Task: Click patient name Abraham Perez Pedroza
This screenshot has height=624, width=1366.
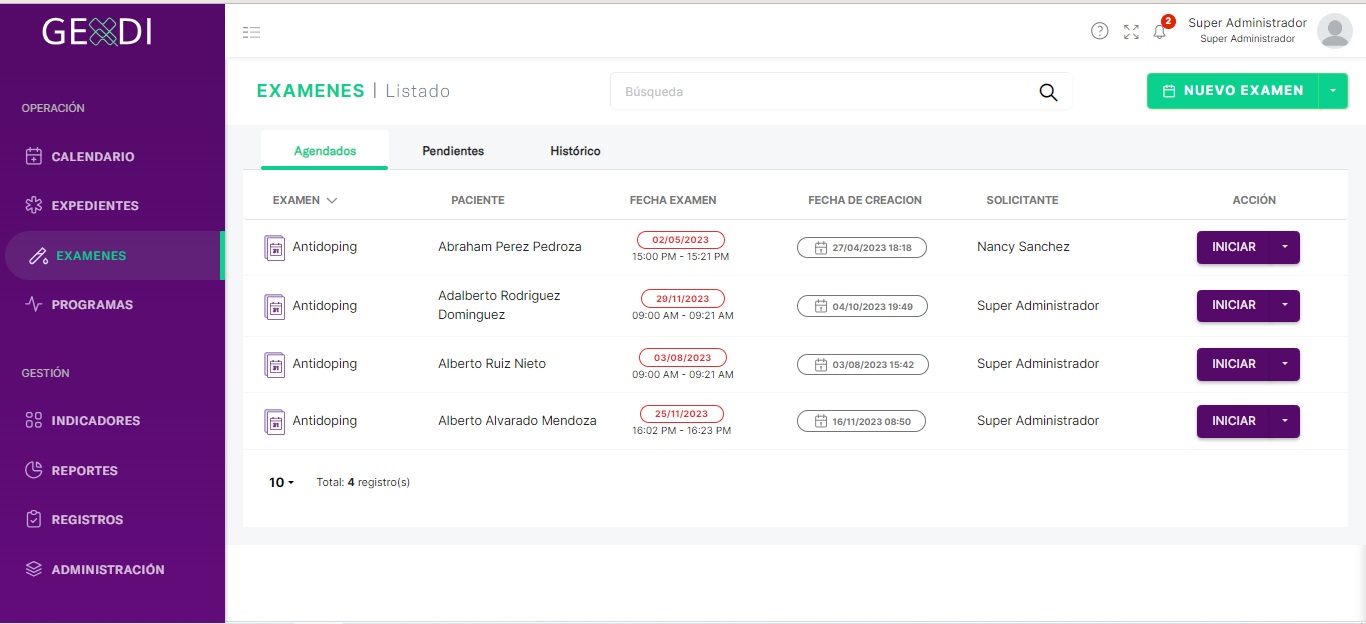Action: tap(510, 247)
